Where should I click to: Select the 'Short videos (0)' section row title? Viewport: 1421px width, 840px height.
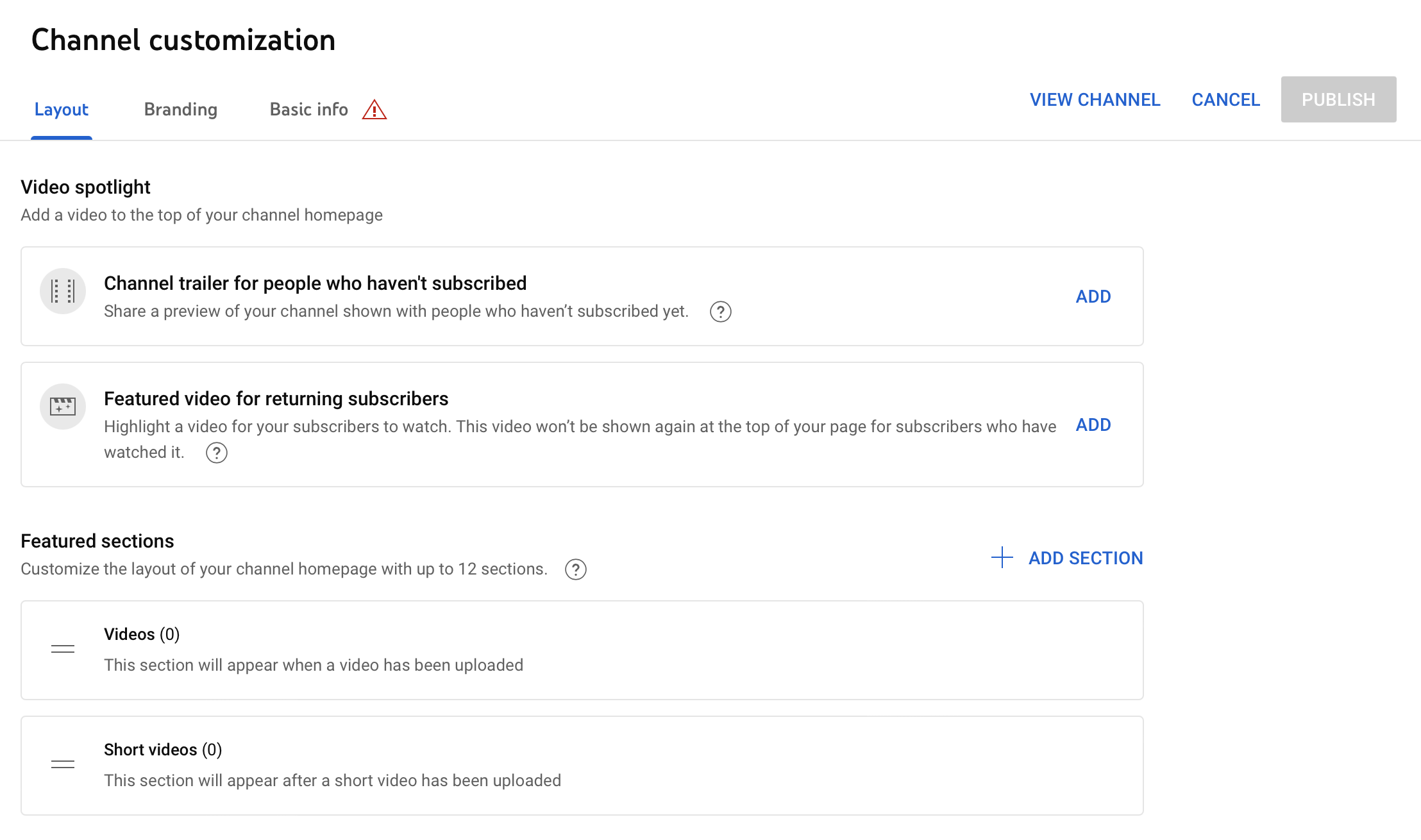tap(163, 750)
